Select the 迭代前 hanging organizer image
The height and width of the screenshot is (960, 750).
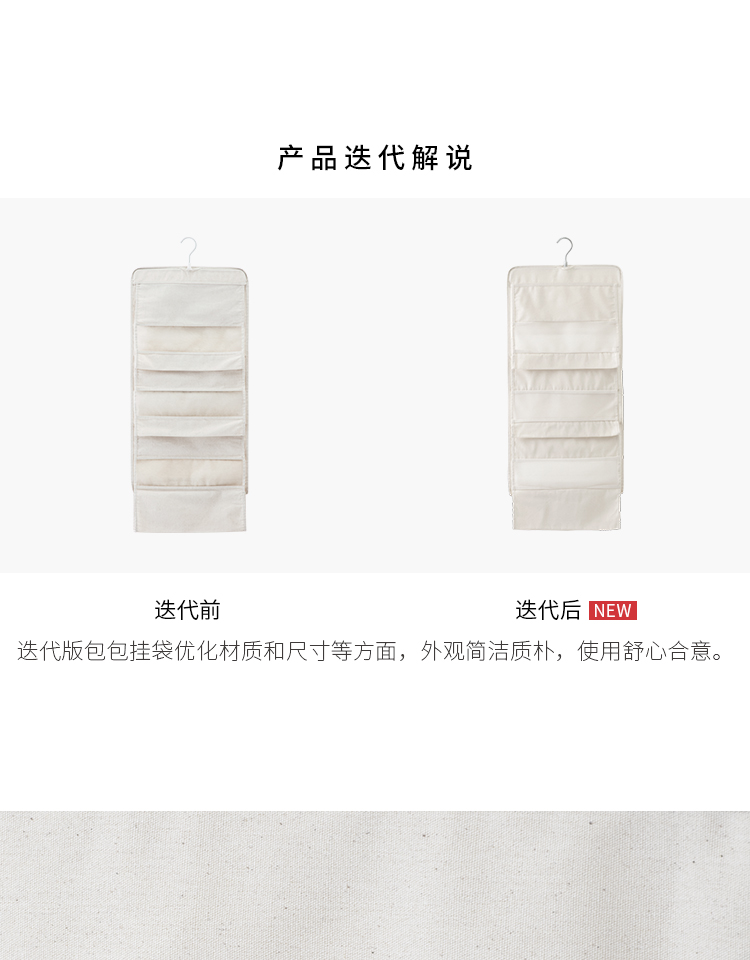pos(189,384)
